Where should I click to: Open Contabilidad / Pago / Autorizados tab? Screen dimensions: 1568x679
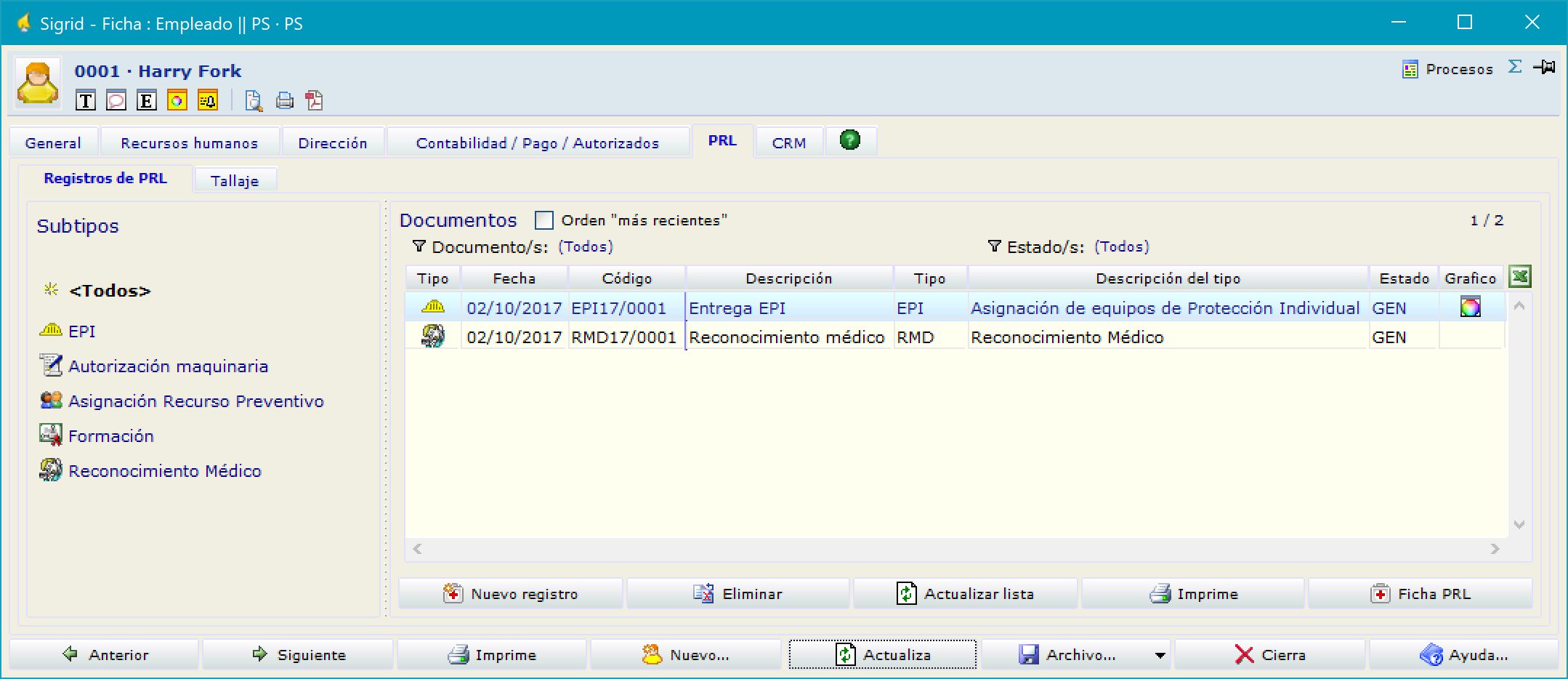(538, 142)
